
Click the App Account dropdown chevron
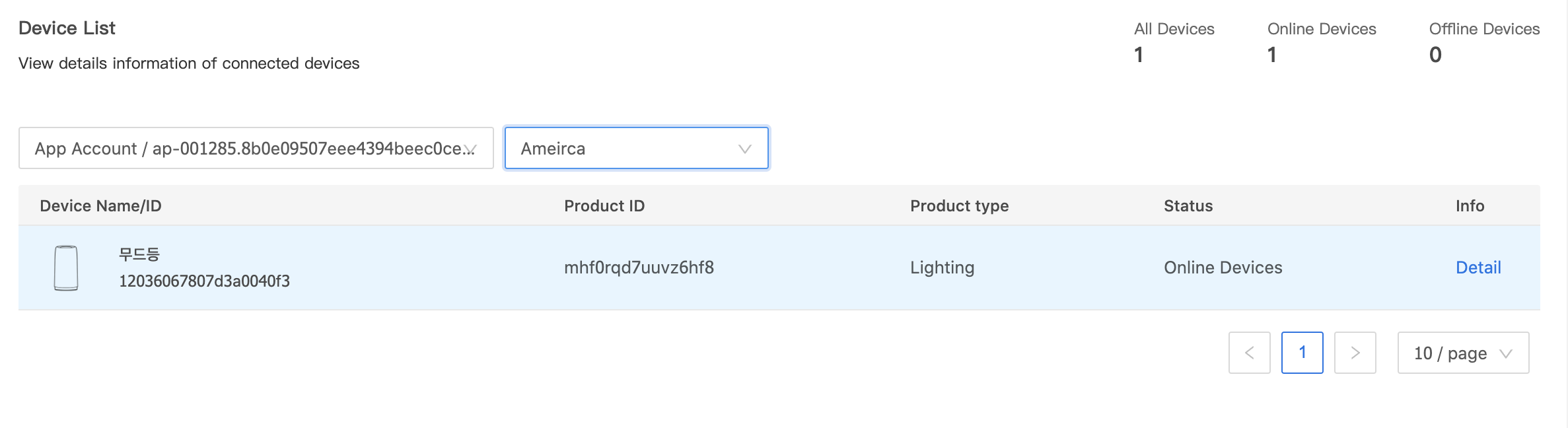470,149
